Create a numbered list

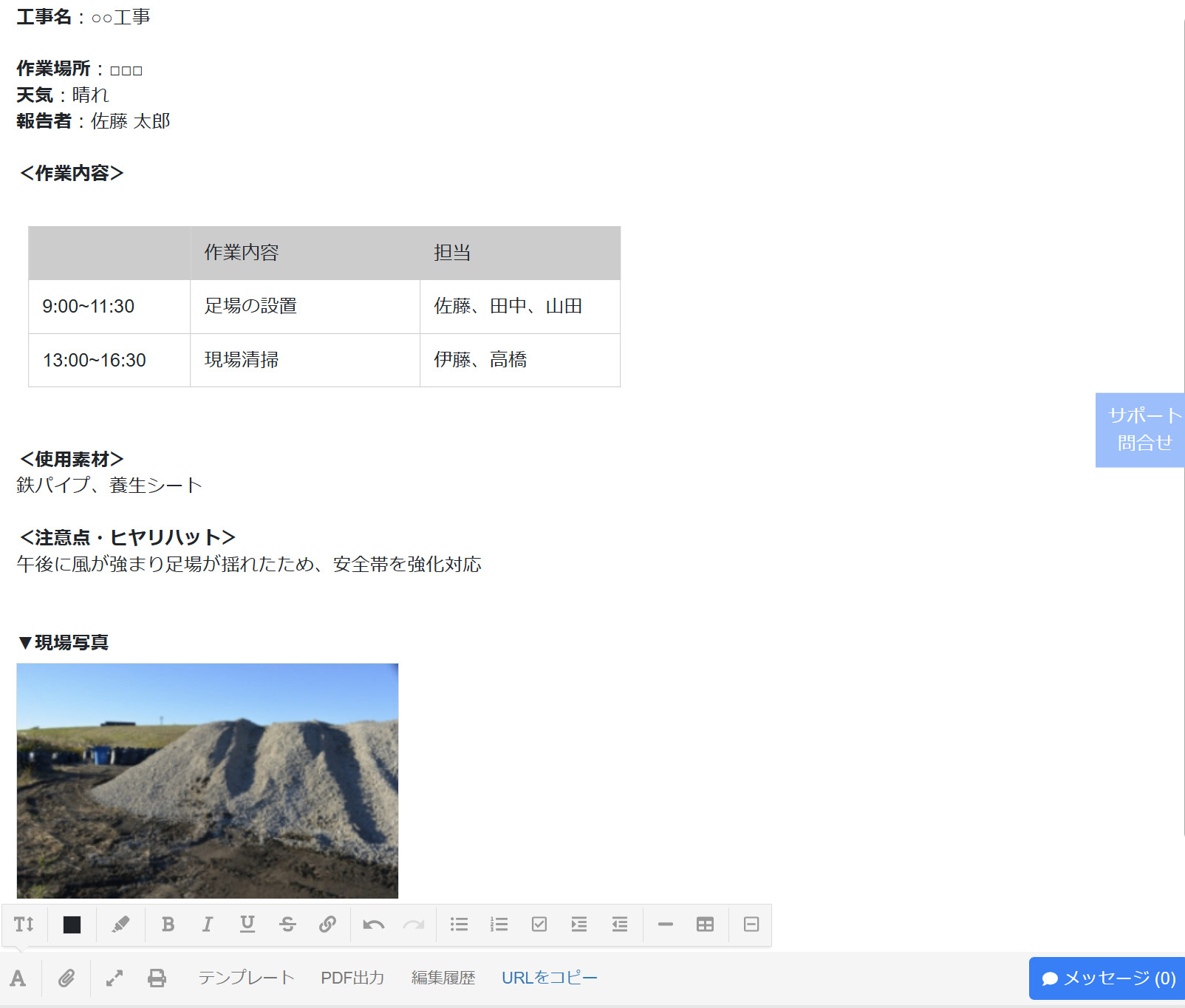tap(499, 924)
